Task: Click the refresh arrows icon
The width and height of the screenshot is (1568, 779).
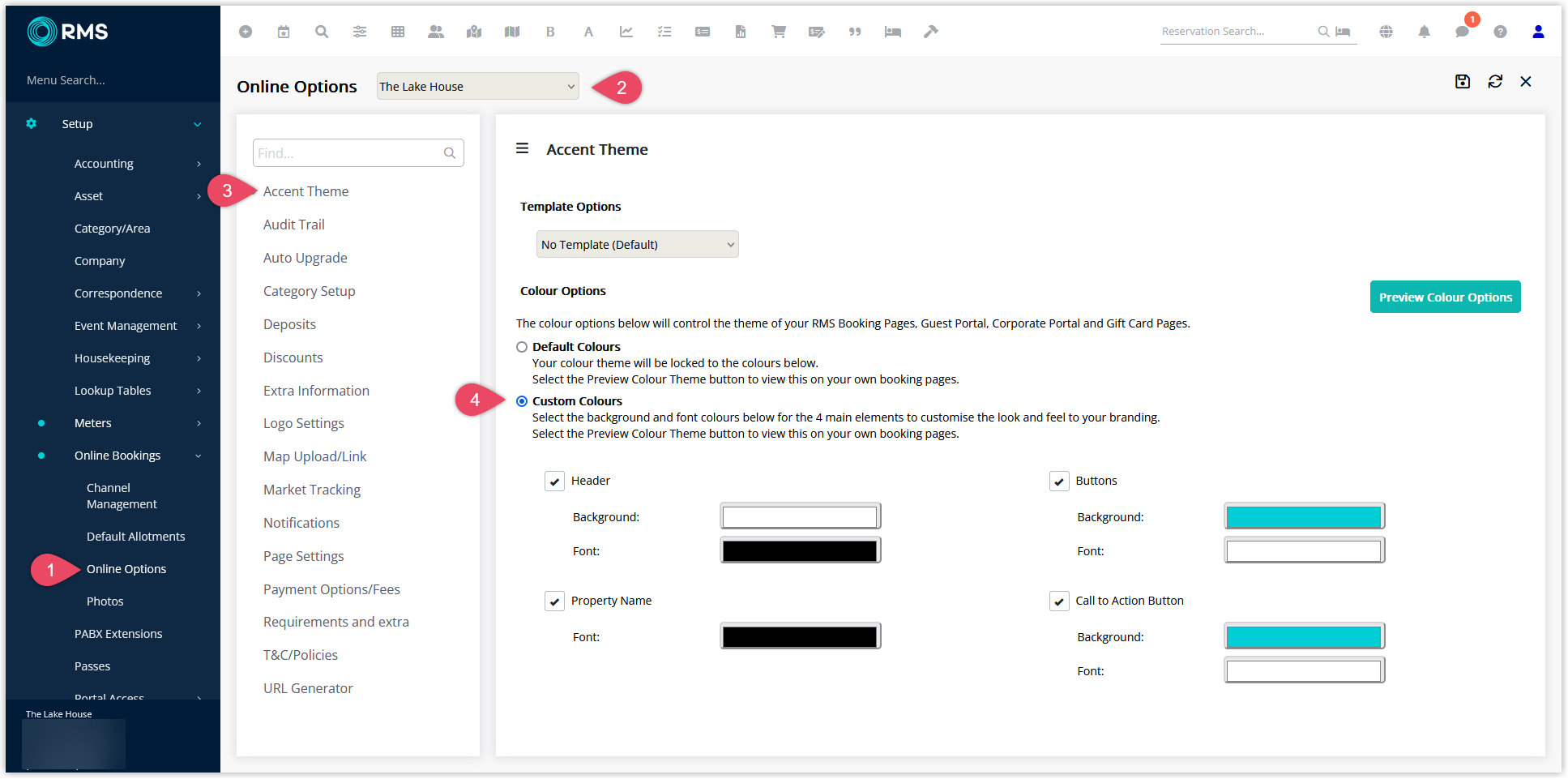Action: [1495, 81]
